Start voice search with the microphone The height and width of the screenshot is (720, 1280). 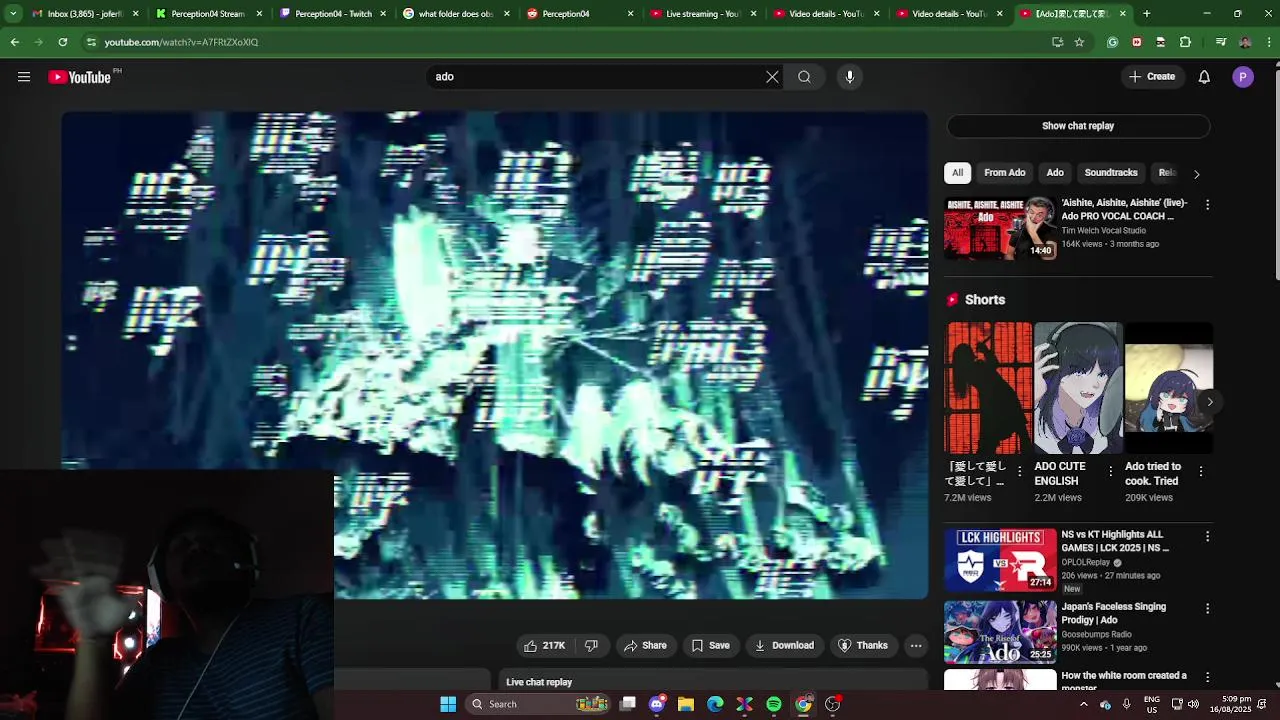[x=850, y=77]
